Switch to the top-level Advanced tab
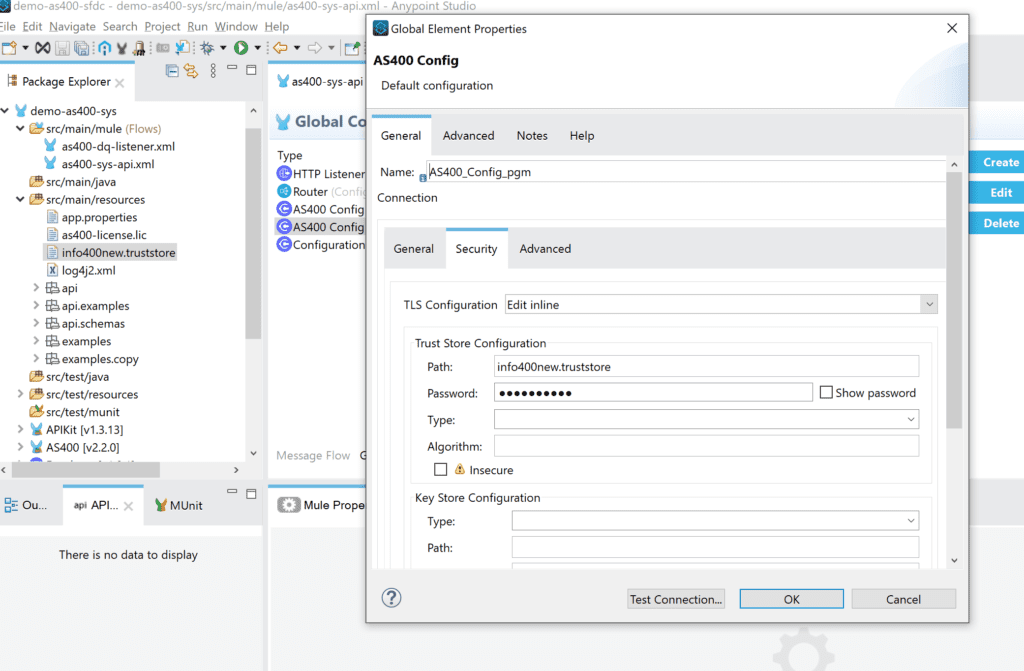The width and height of the screenshot is (1024, 671). (468, 136)
